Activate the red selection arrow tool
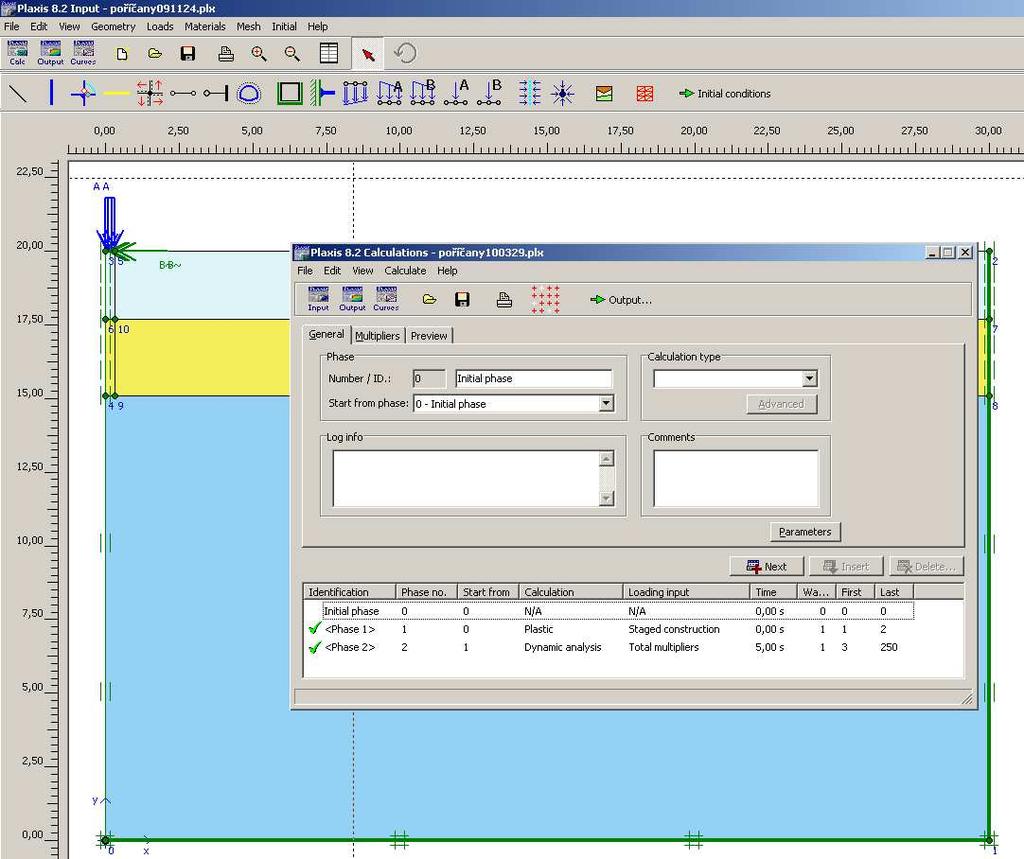Image resolution: width=1024 pixels, height=859 pixels. [368, 54]
